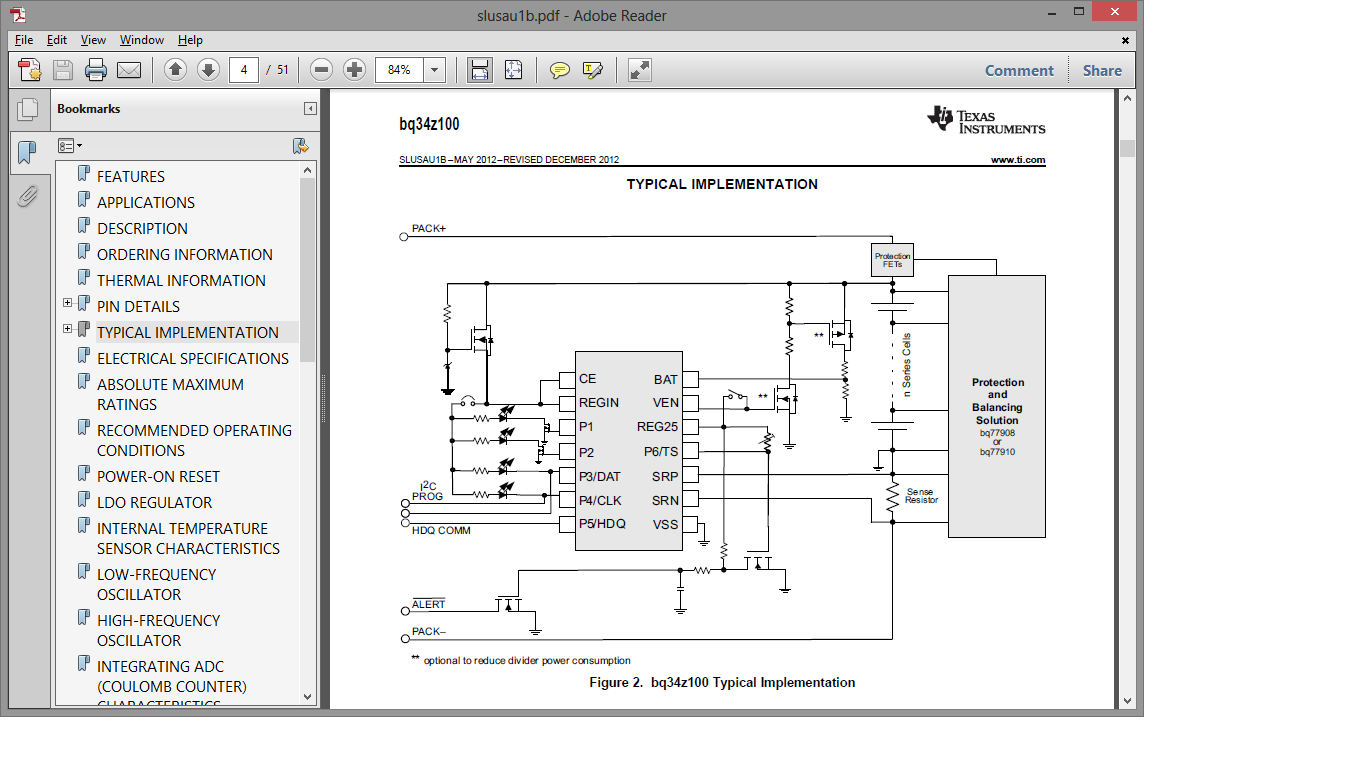Open the Window menu
Viewport: 1366px width, 768px height.
142,40
